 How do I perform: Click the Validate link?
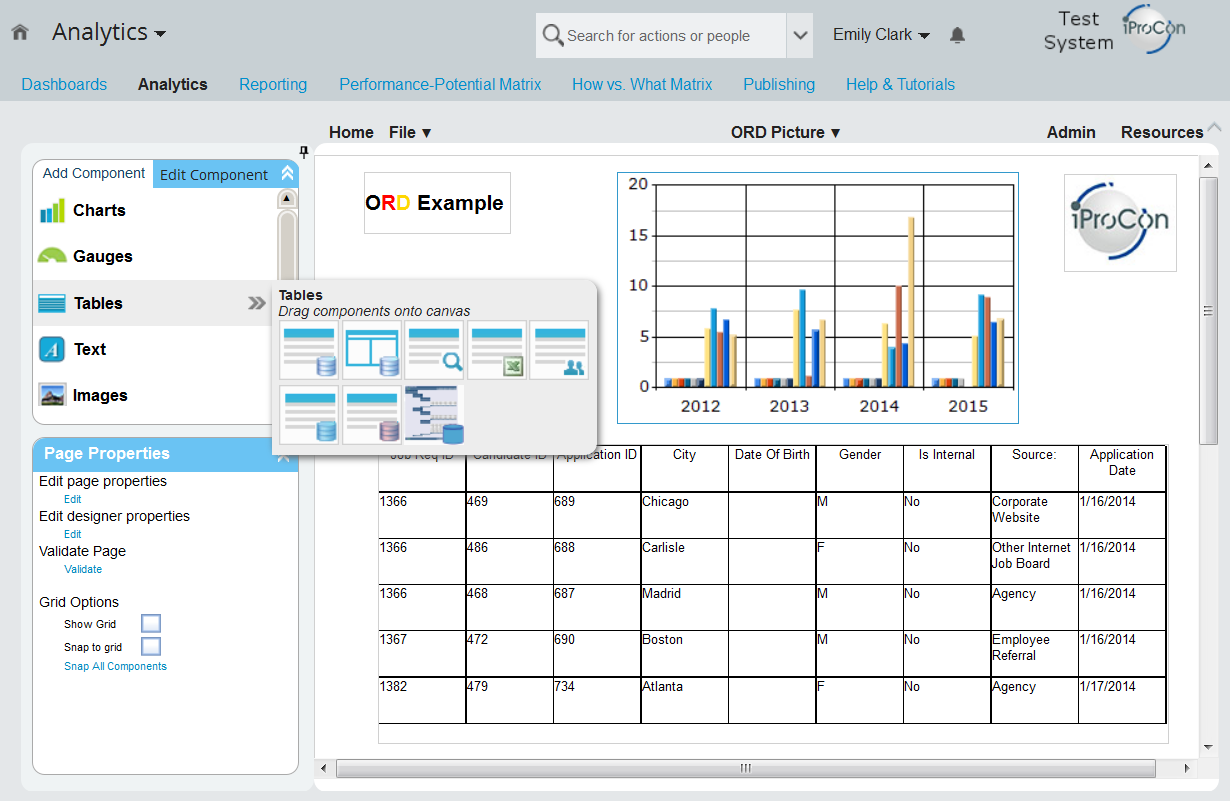coord(83,569)
